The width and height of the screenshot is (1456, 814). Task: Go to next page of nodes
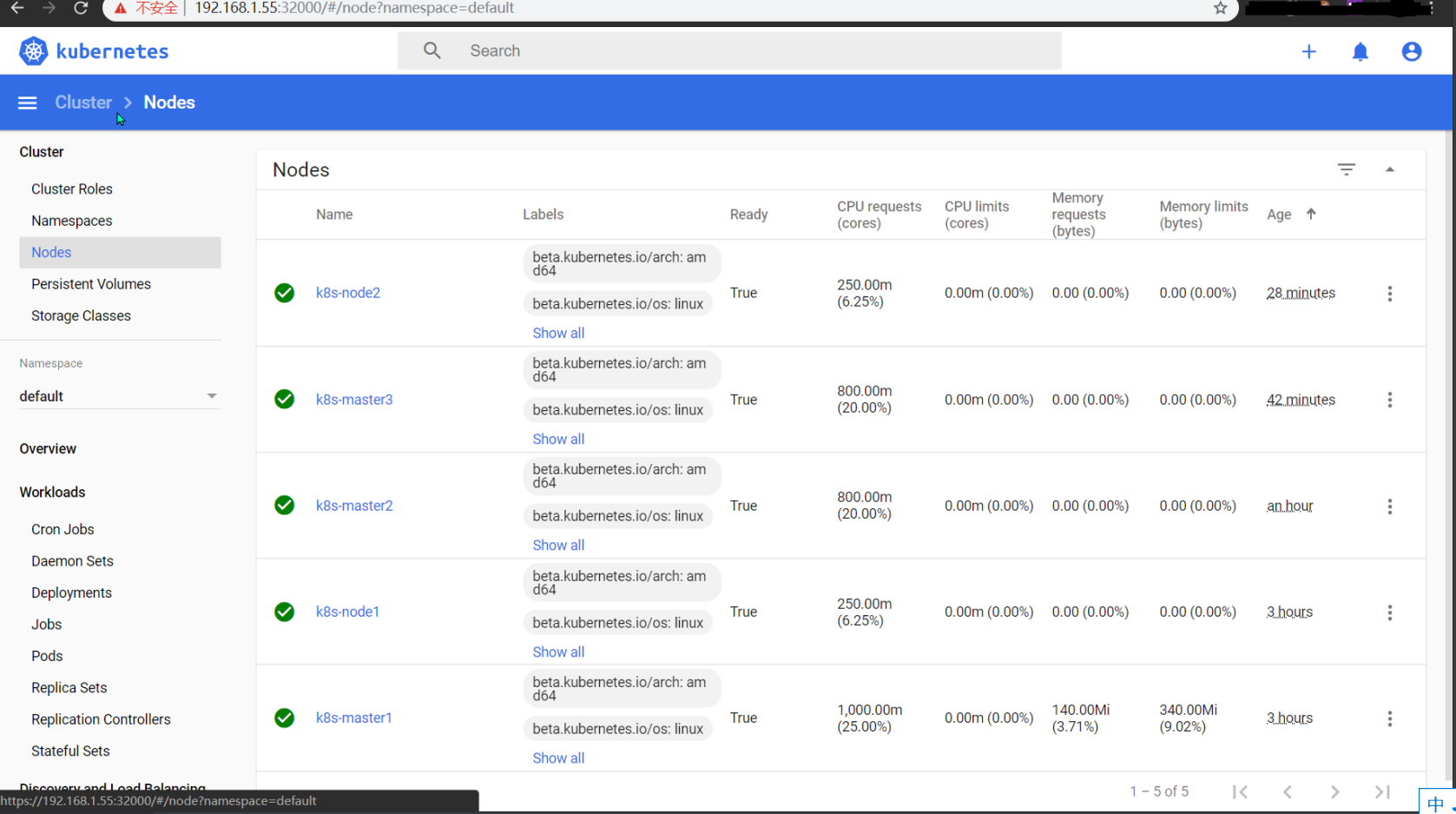(x=1335, y=791)
